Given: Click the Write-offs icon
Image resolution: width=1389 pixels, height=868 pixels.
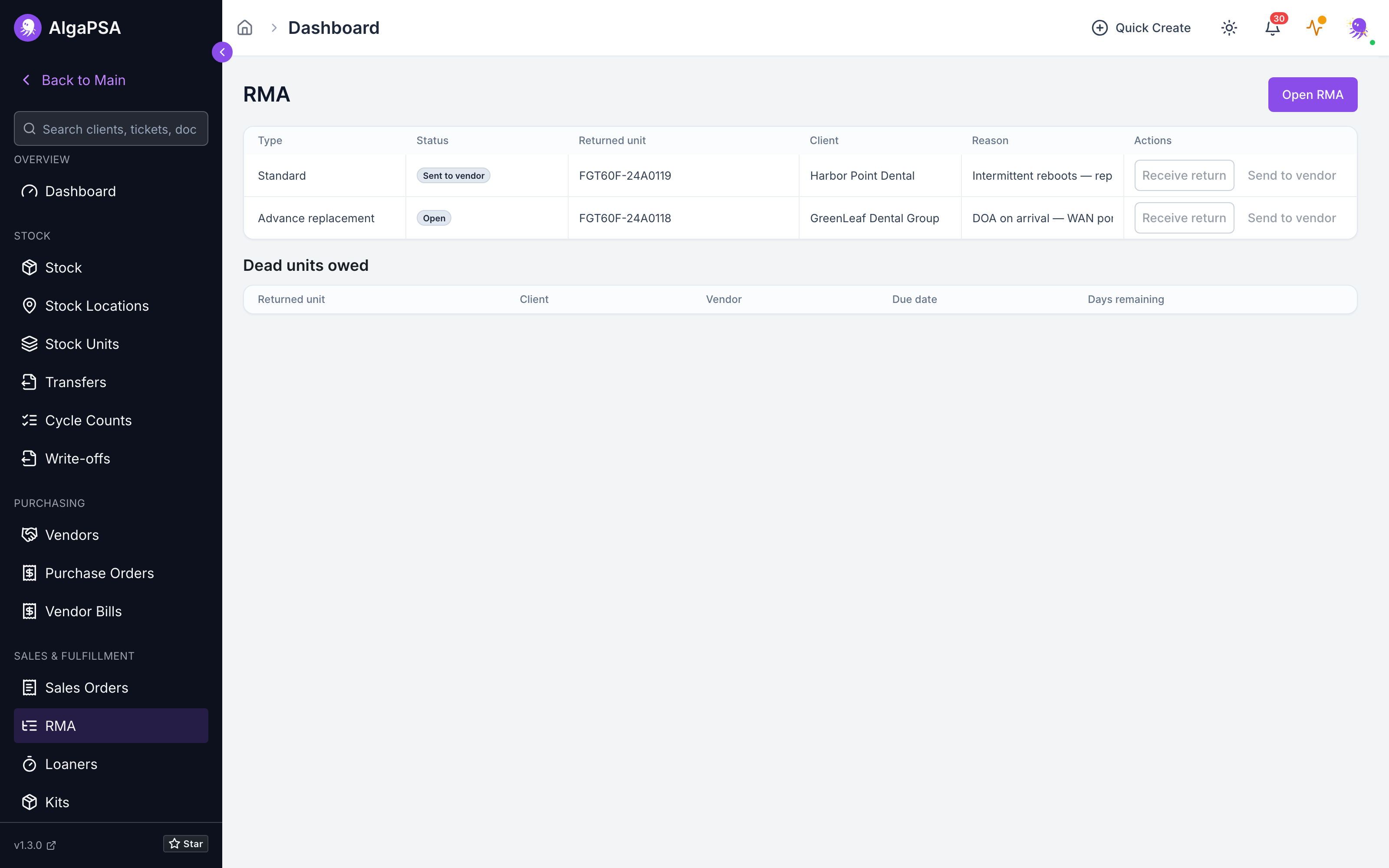Looking at the screenshot, I should (29, 459).
